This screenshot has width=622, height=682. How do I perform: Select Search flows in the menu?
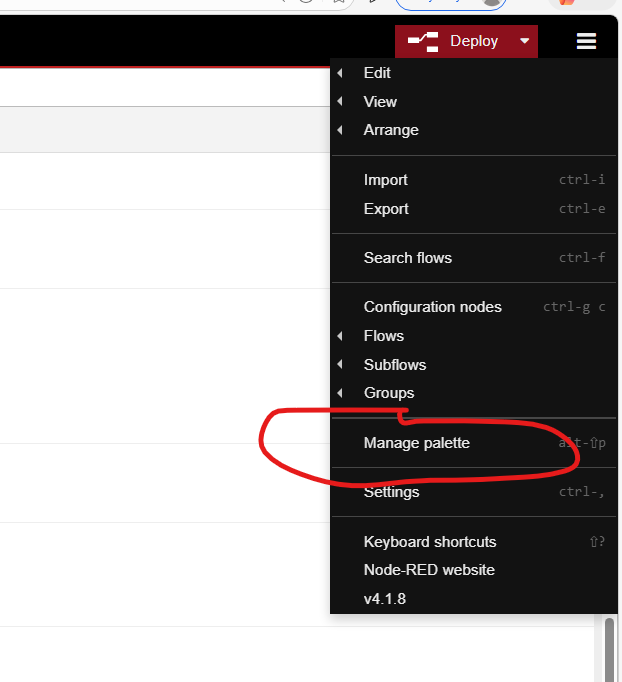point(408,258)
